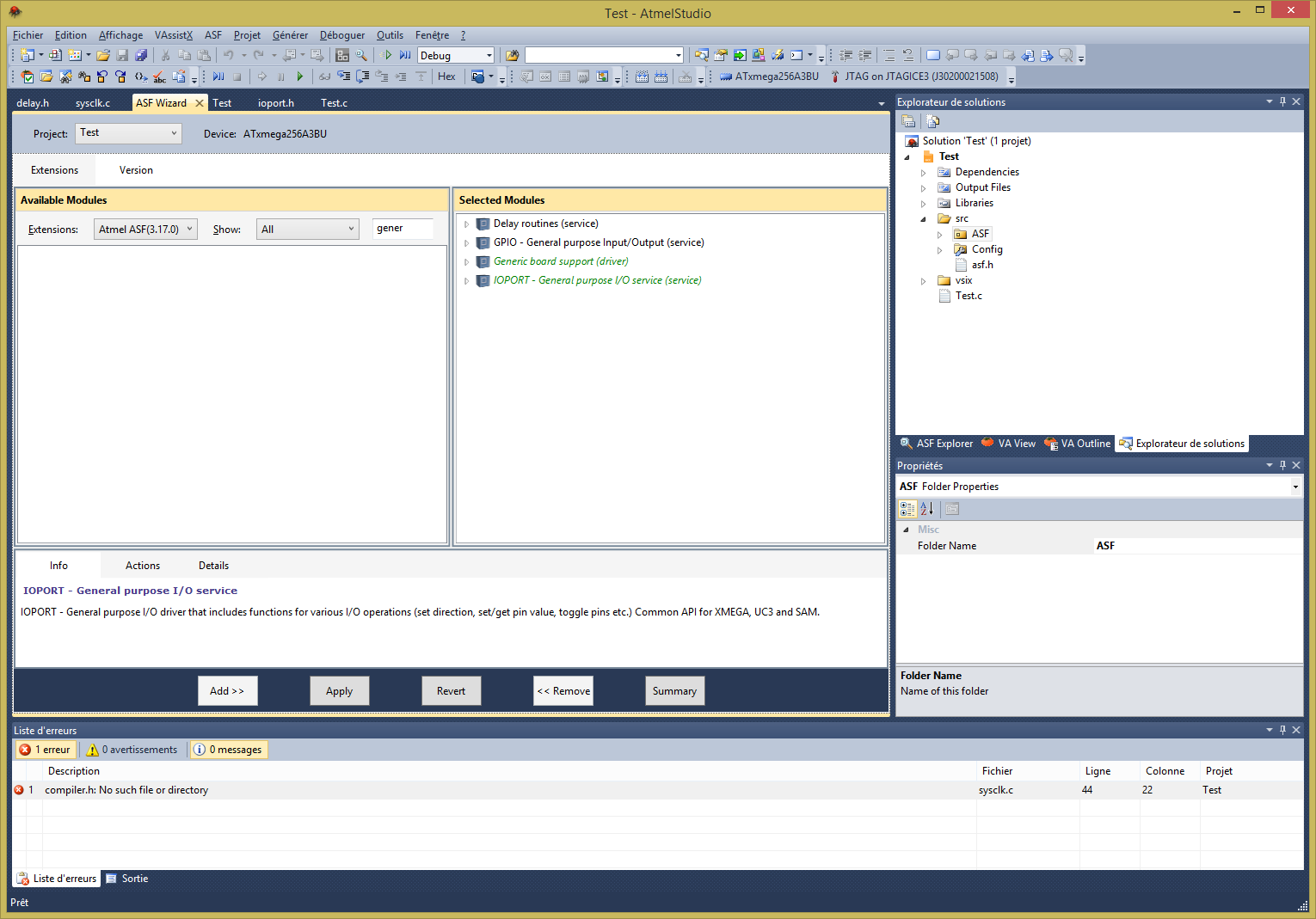Click the '<< Remove' button

563,691
